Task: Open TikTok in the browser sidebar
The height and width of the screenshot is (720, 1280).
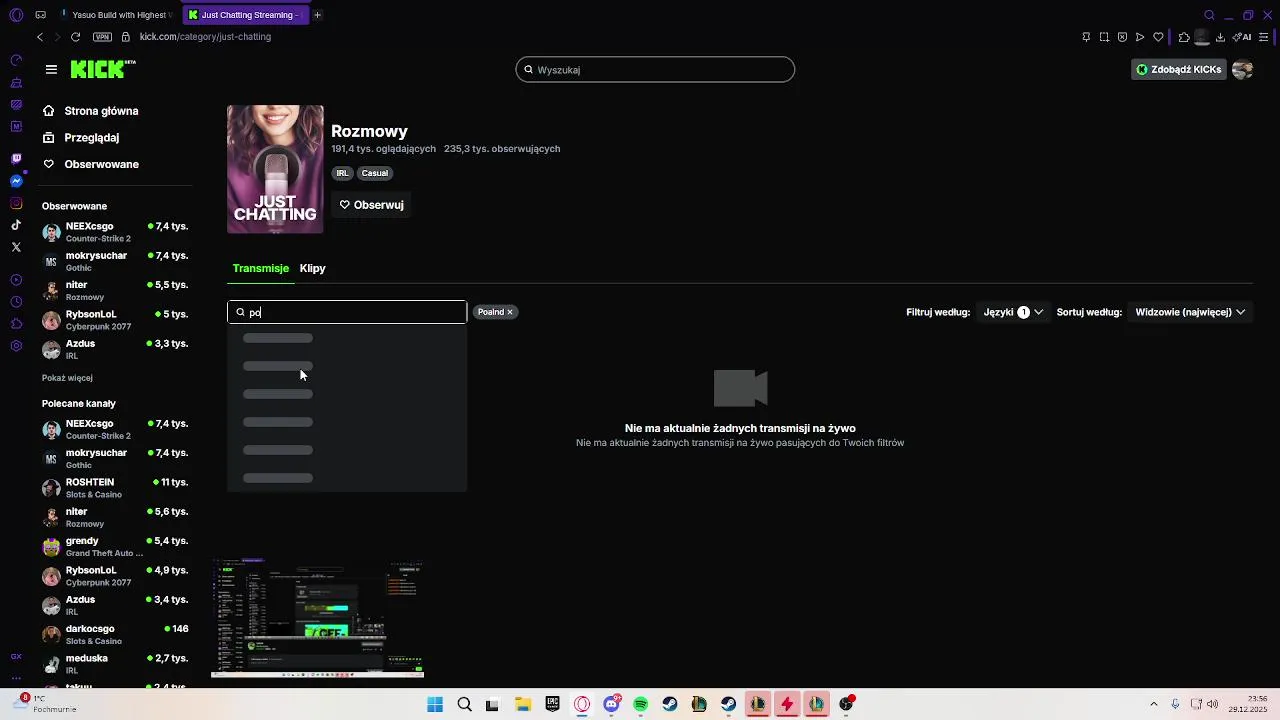Action: click(x=16, y=225)
